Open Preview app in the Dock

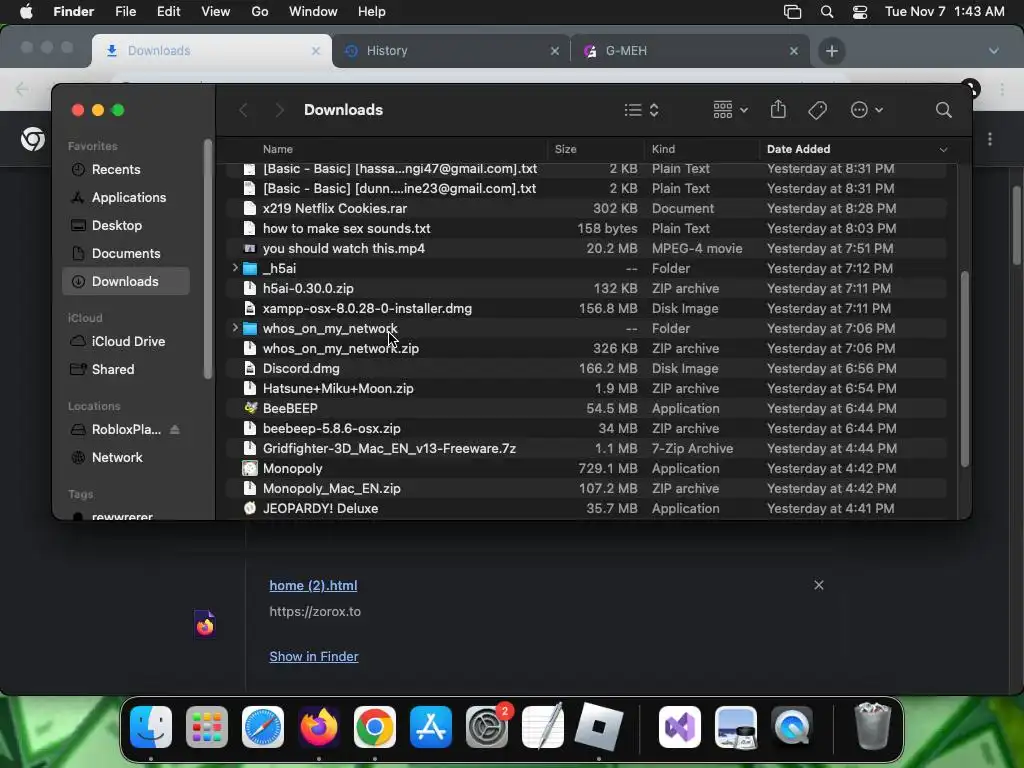[736, 727]
